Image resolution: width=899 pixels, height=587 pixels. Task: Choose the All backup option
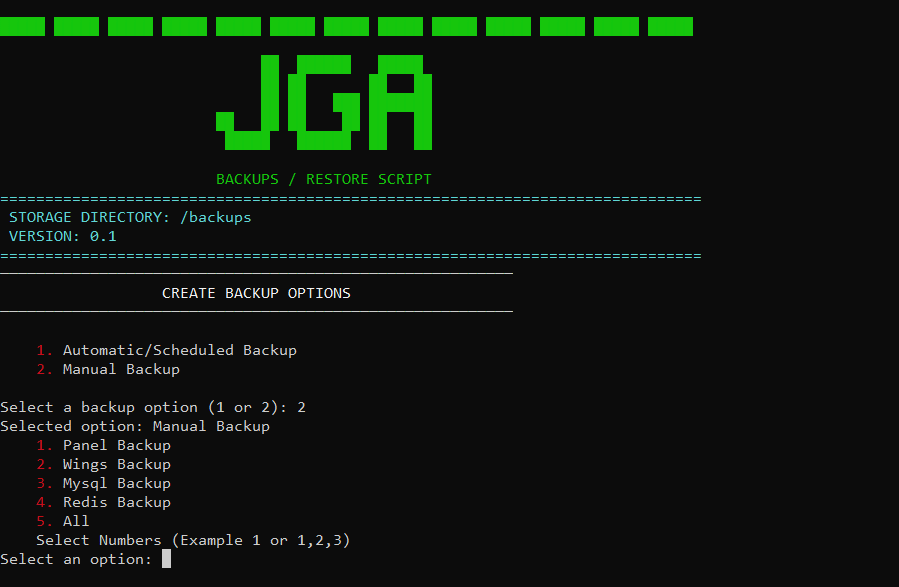(x=76, y=521)
